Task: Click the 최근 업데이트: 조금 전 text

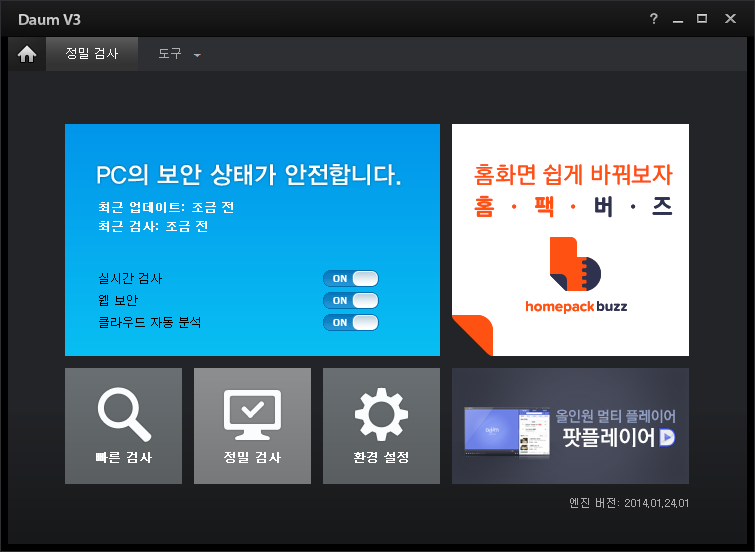Action: coord(166,207)
